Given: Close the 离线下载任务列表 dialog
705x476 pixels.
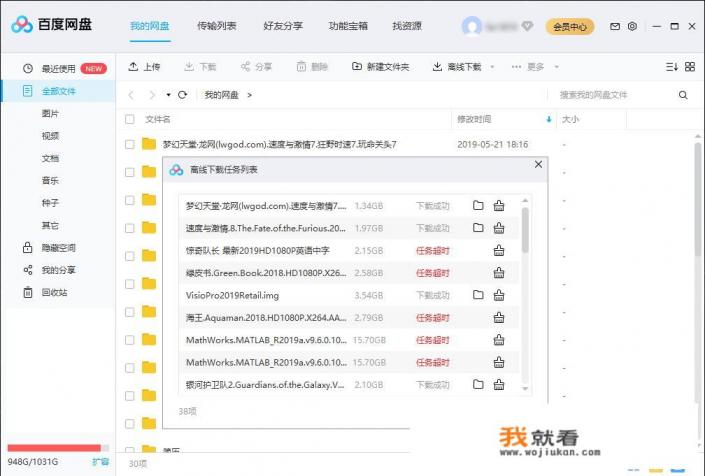Looking at the screenshot, I should pyautogui.click(x=538, y=165).
